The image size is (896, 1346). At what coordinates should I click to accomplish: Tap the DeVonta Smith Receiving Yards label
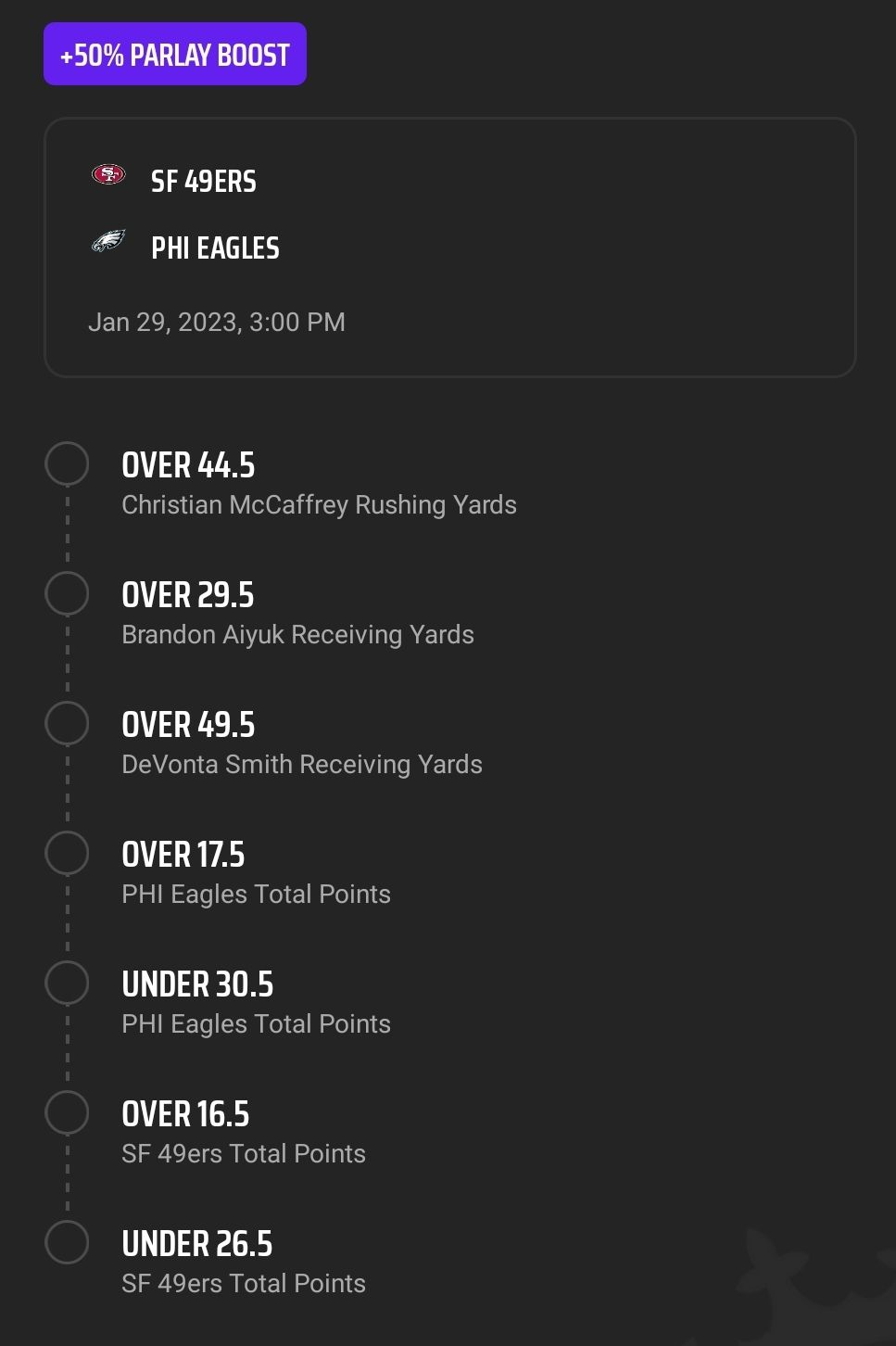302,764
